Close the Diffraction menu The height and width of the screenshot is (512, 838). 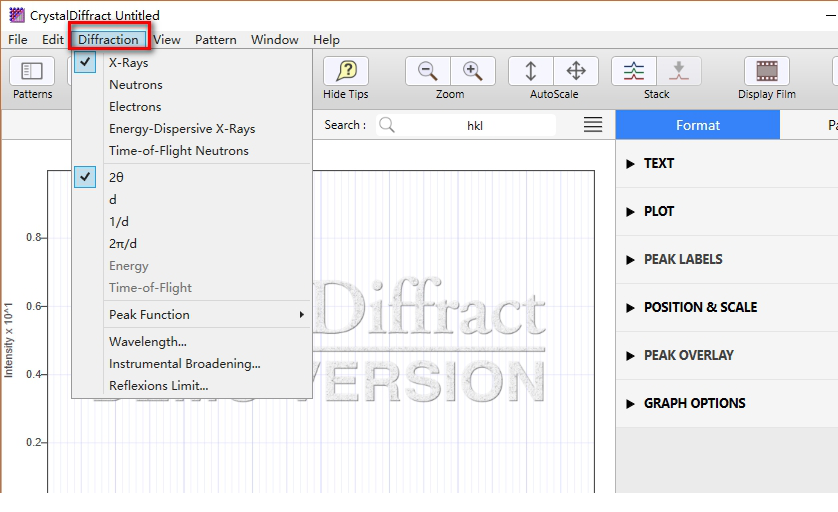[x=108, y=40]
